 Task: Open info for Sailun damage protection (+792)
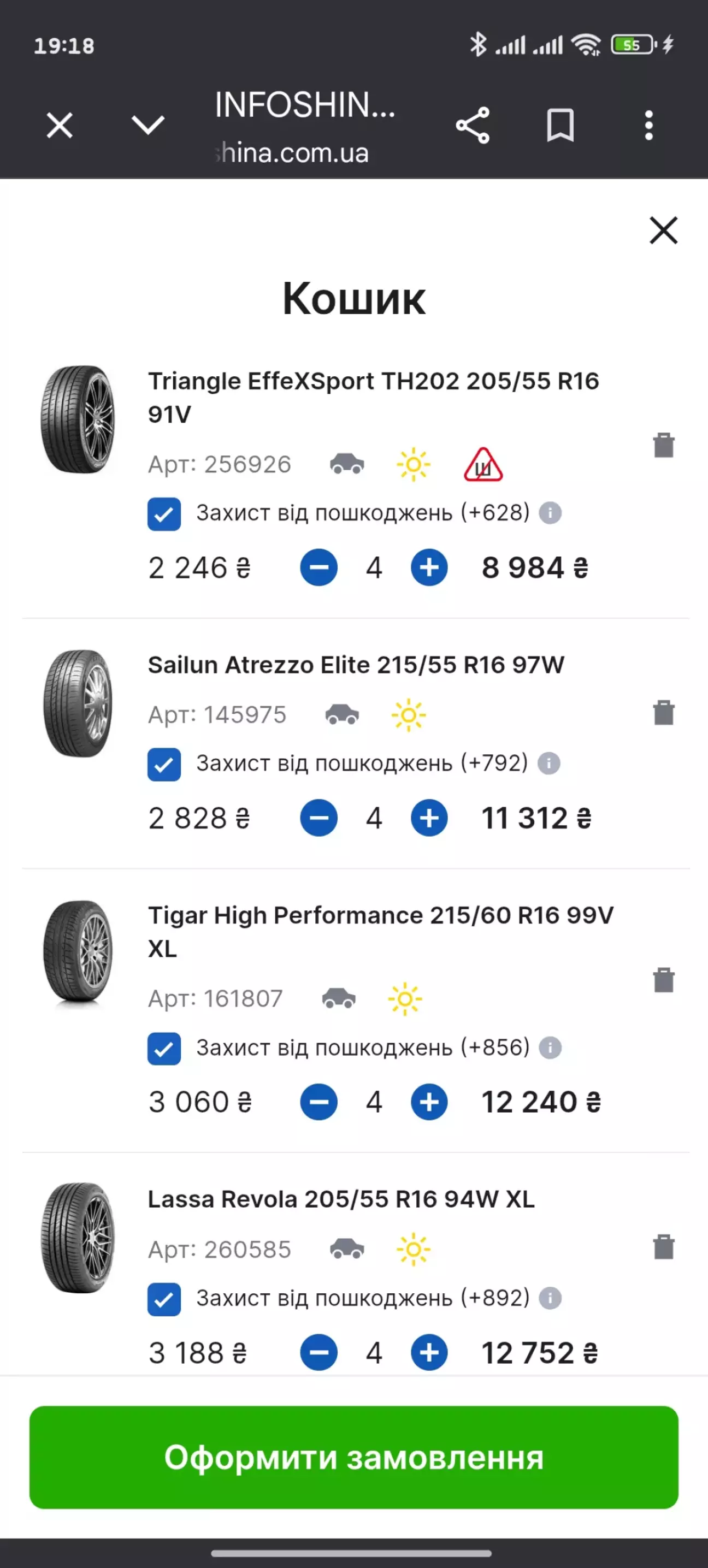(548, 764)
